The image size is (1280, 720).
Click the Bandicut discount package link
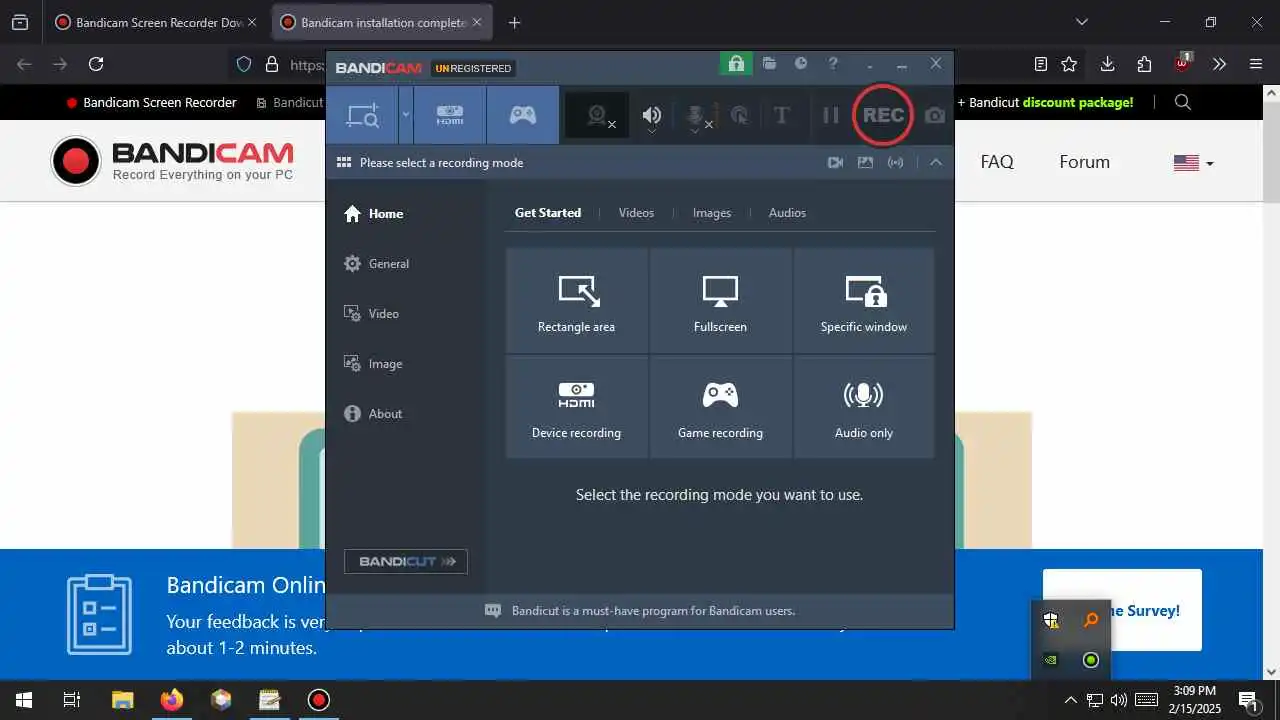tap(1046, 102)
